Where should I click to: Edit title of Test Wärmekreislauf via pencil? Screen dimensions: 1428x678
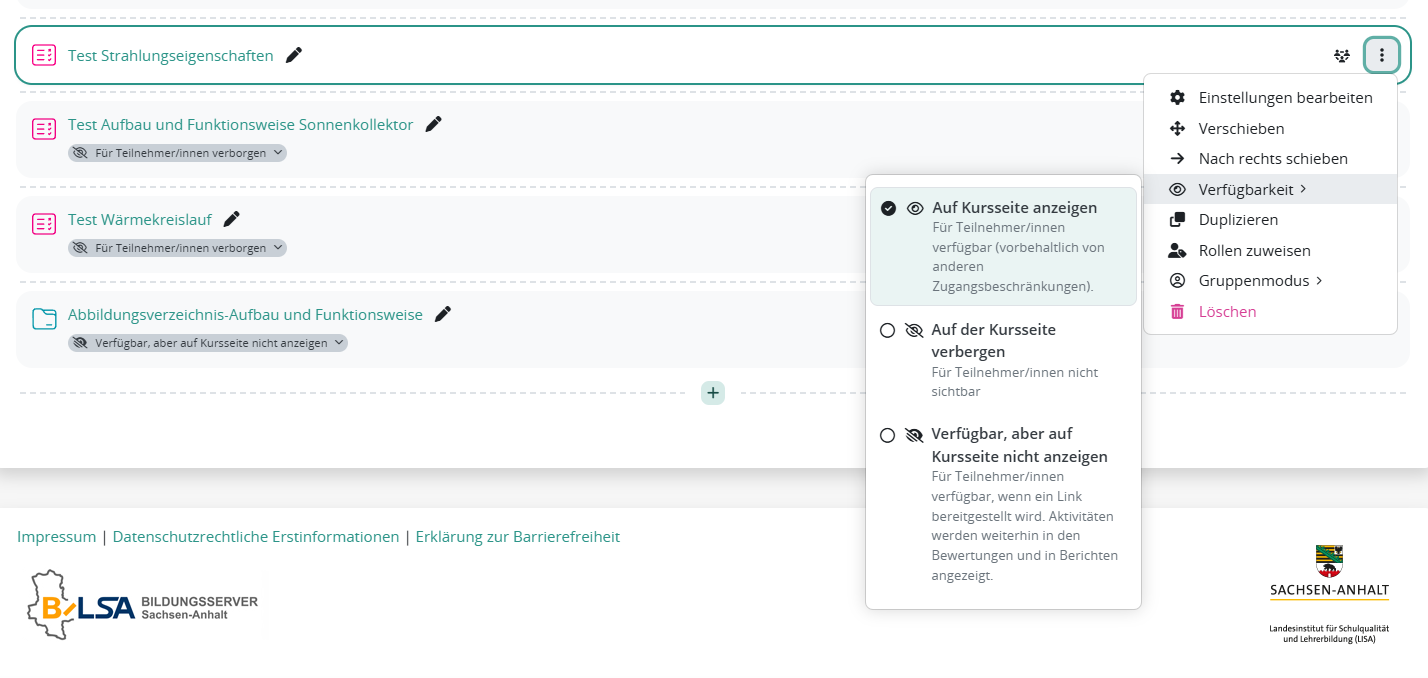[x=232, y=219]
